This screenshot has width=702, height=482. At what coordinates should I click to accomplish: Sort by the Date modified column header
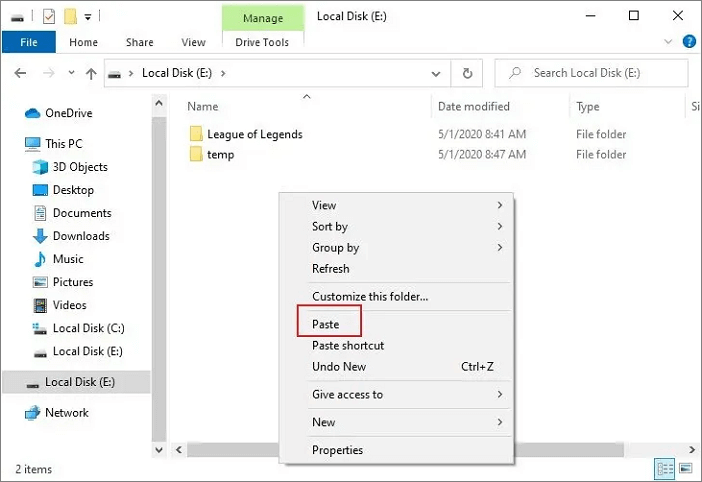pos(473,106)
